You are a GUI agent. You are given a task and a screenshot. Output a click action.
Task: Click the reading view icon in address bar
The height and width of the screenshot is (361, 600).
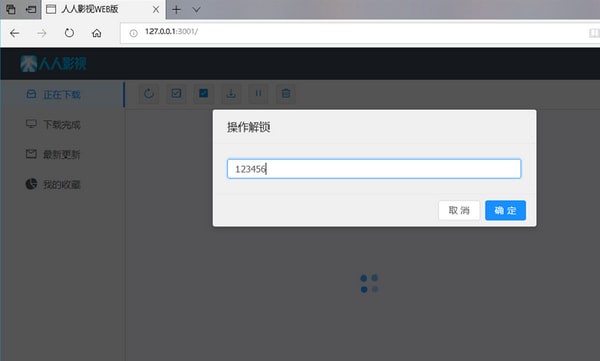[594, 33]
